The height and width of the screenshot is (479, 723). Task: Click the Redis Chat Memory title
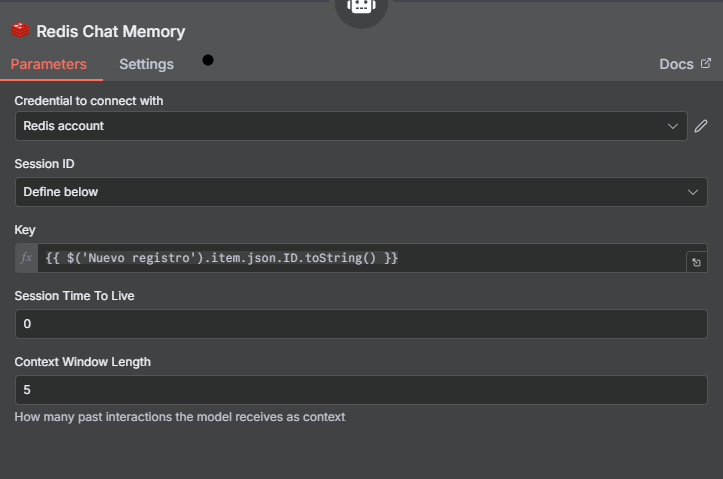click(111, 31)
